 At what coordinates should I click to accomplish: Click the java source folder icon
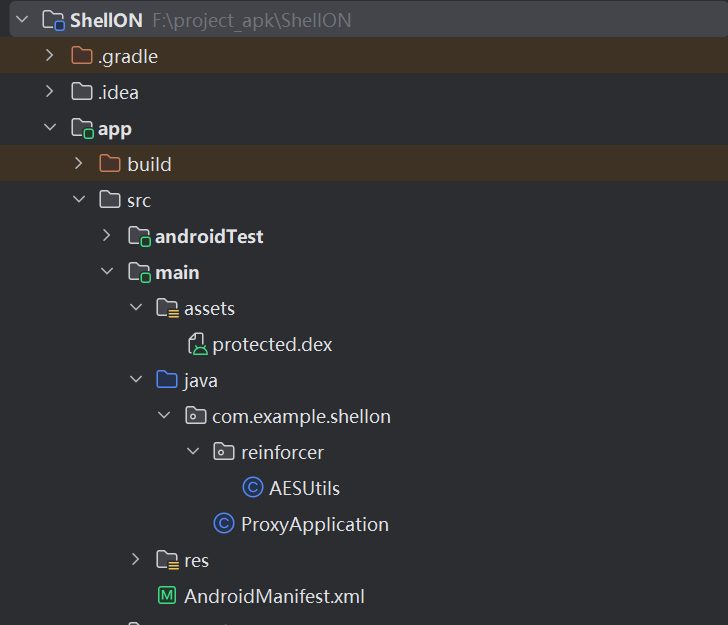pos(167,380)
